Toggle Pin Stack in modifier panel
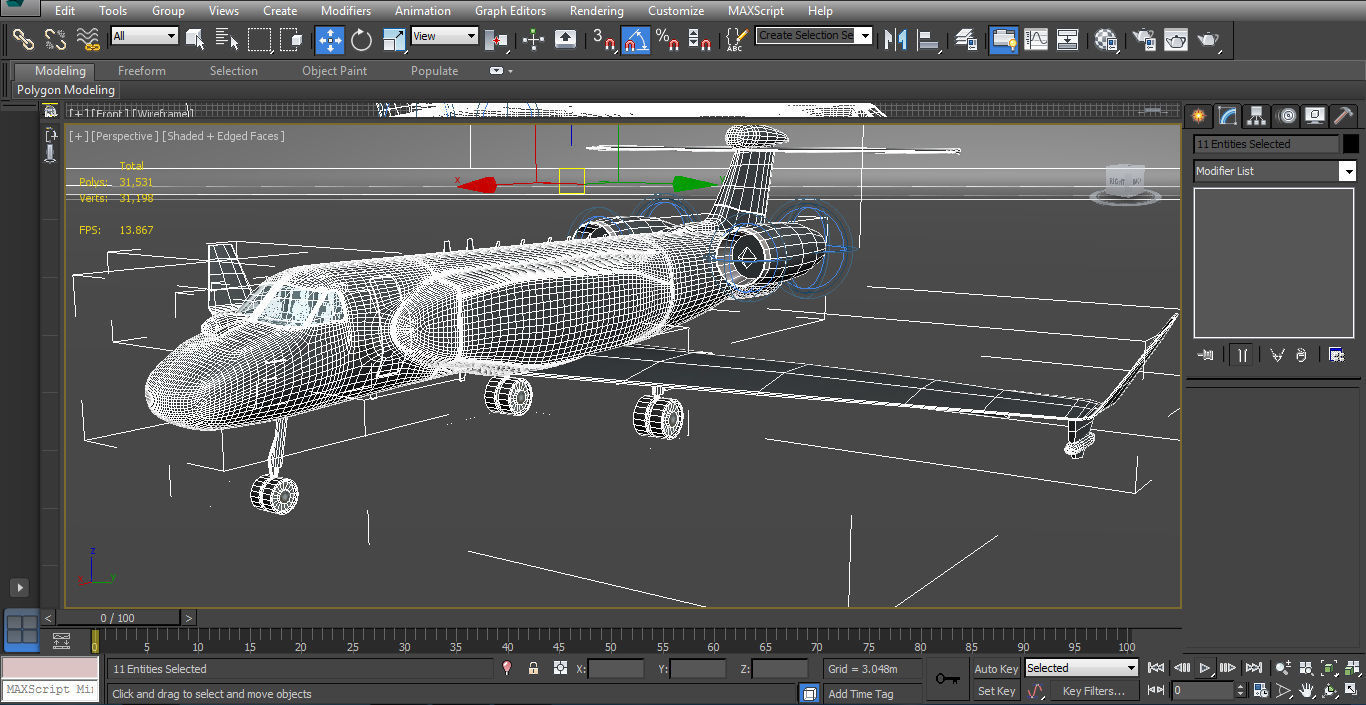 1206,355
